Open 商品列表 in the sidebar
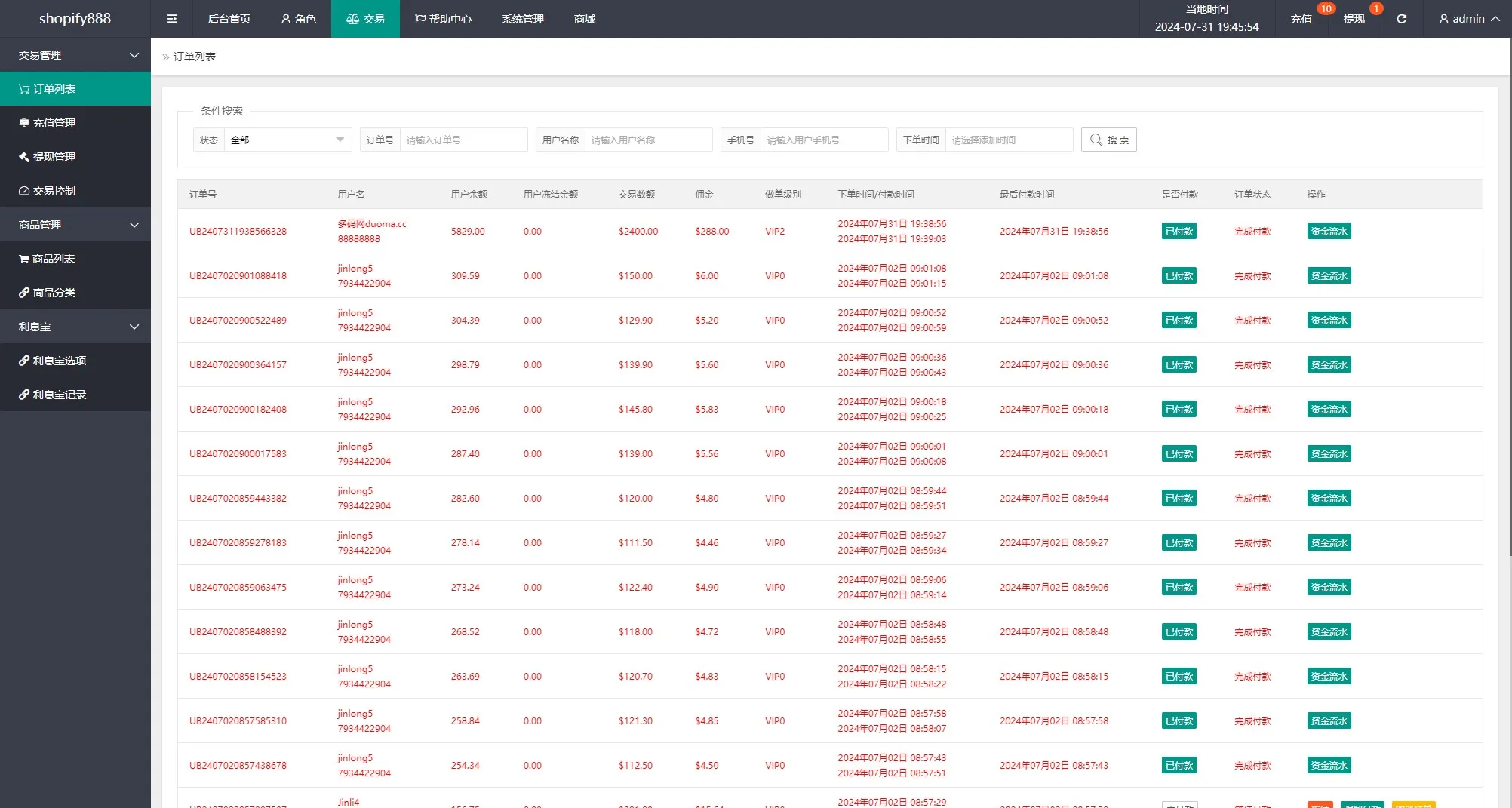This screenshot has height=808, width=1512. 75,259
